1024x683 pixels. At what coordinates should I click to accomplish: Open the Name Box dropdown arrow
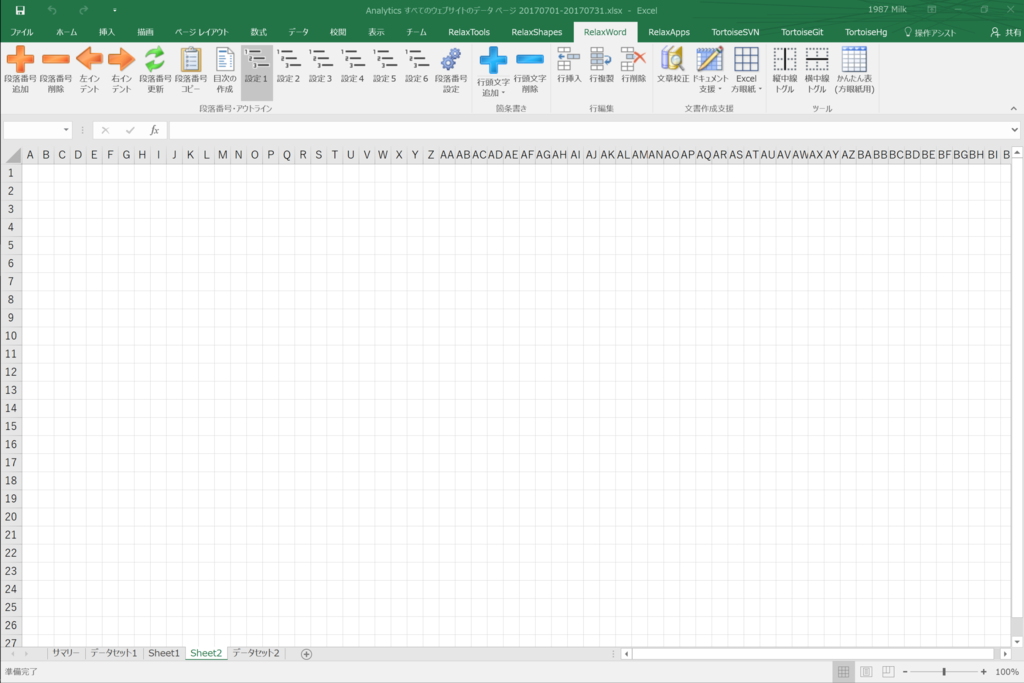point(66,130)
